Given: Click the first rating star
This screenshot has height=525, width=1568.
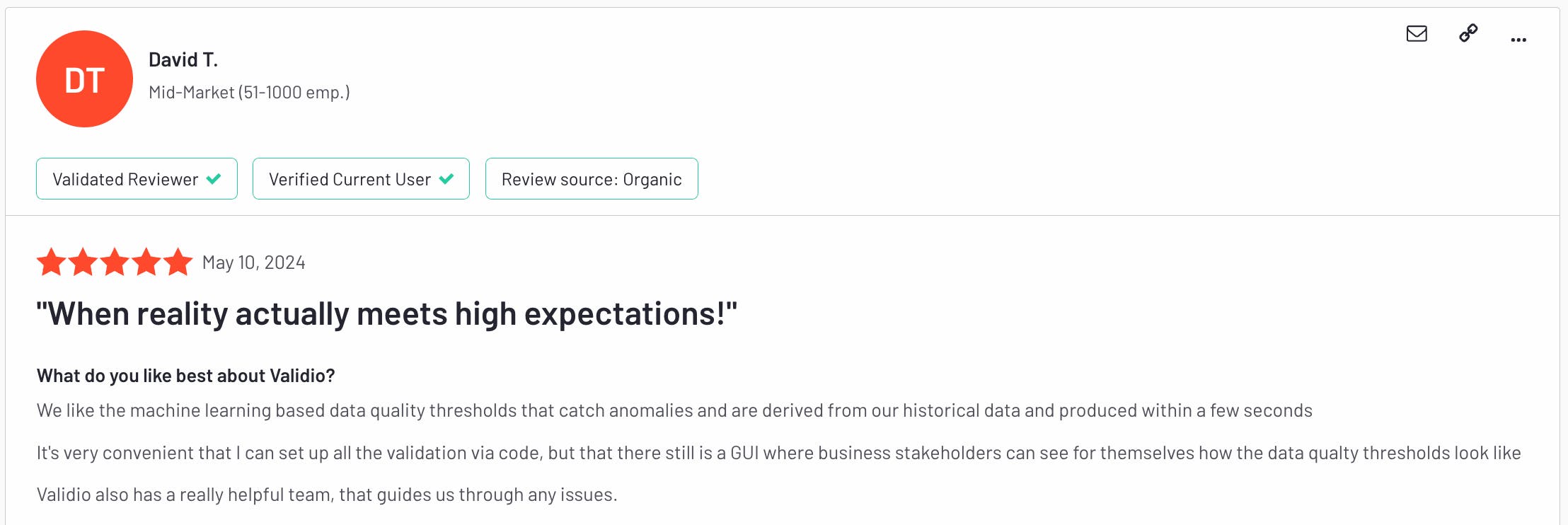Looking at the screenshot, I should click(x=51, y=262).
